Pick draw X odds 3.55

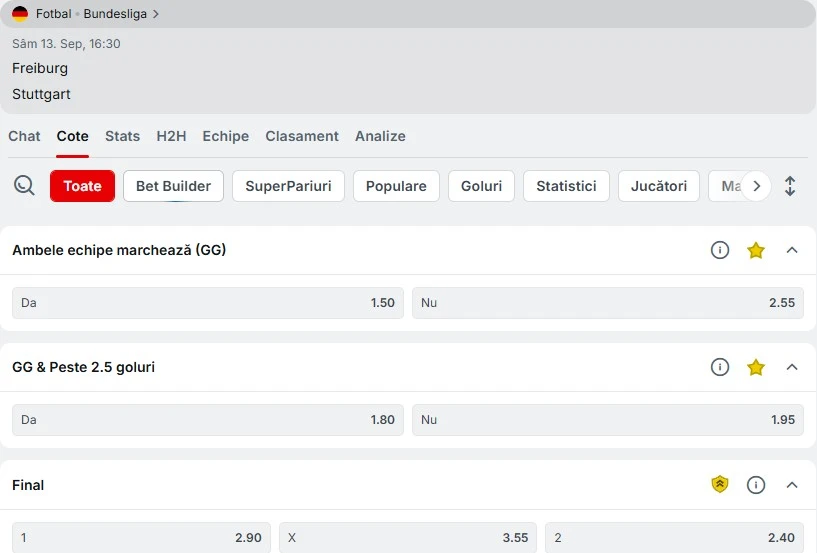click(408, 537)
